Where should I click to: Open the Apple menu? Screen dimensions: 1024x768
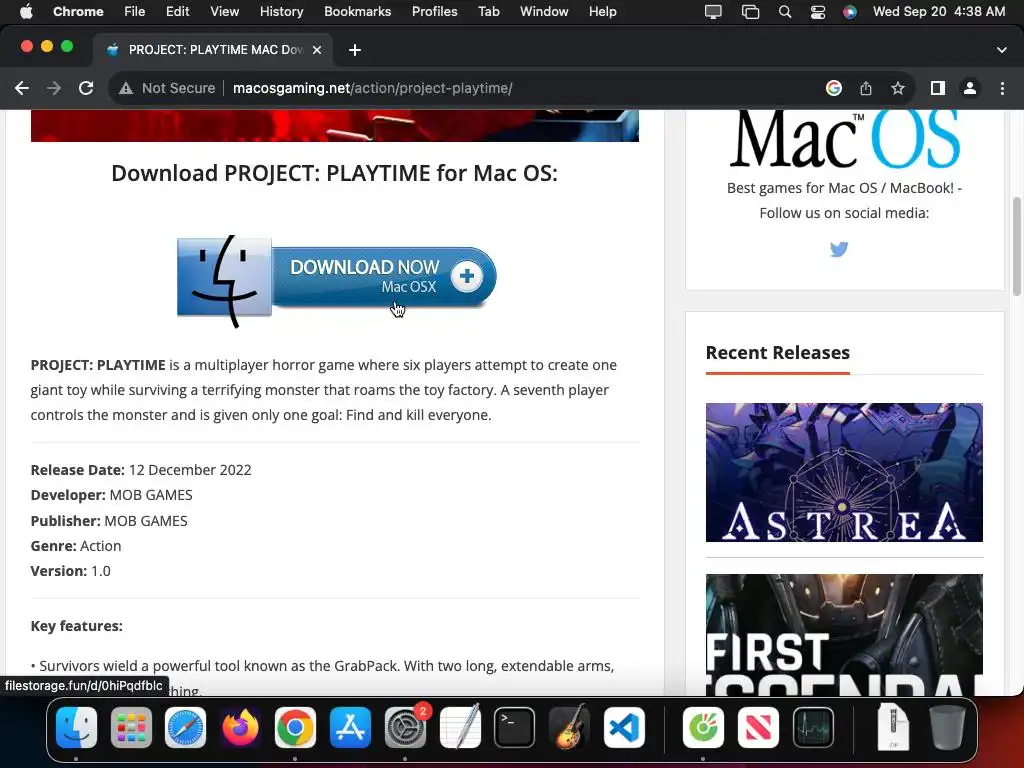point(26,12)
